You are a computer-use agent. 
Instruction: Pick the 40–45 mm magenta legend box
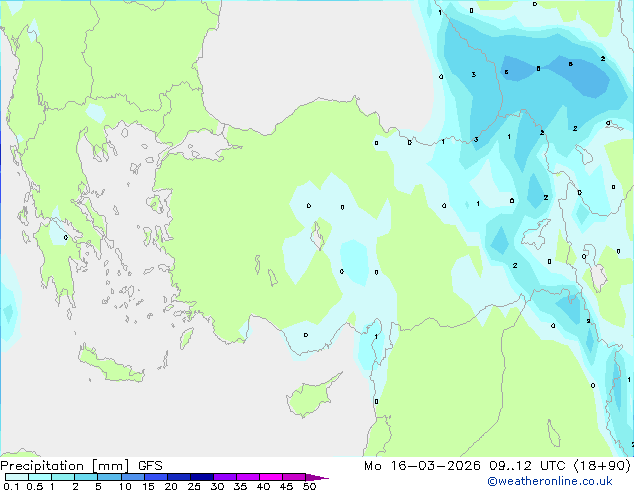271,477
